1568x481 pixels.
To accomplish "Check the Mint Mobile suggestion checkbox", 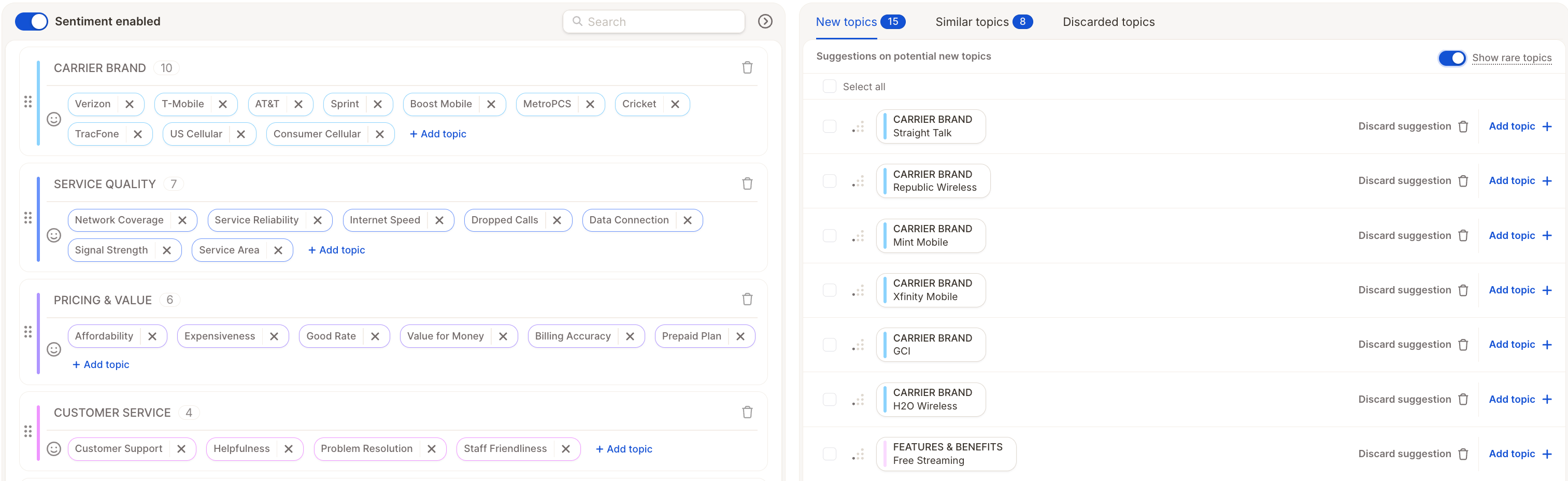I will pos(829,236).
